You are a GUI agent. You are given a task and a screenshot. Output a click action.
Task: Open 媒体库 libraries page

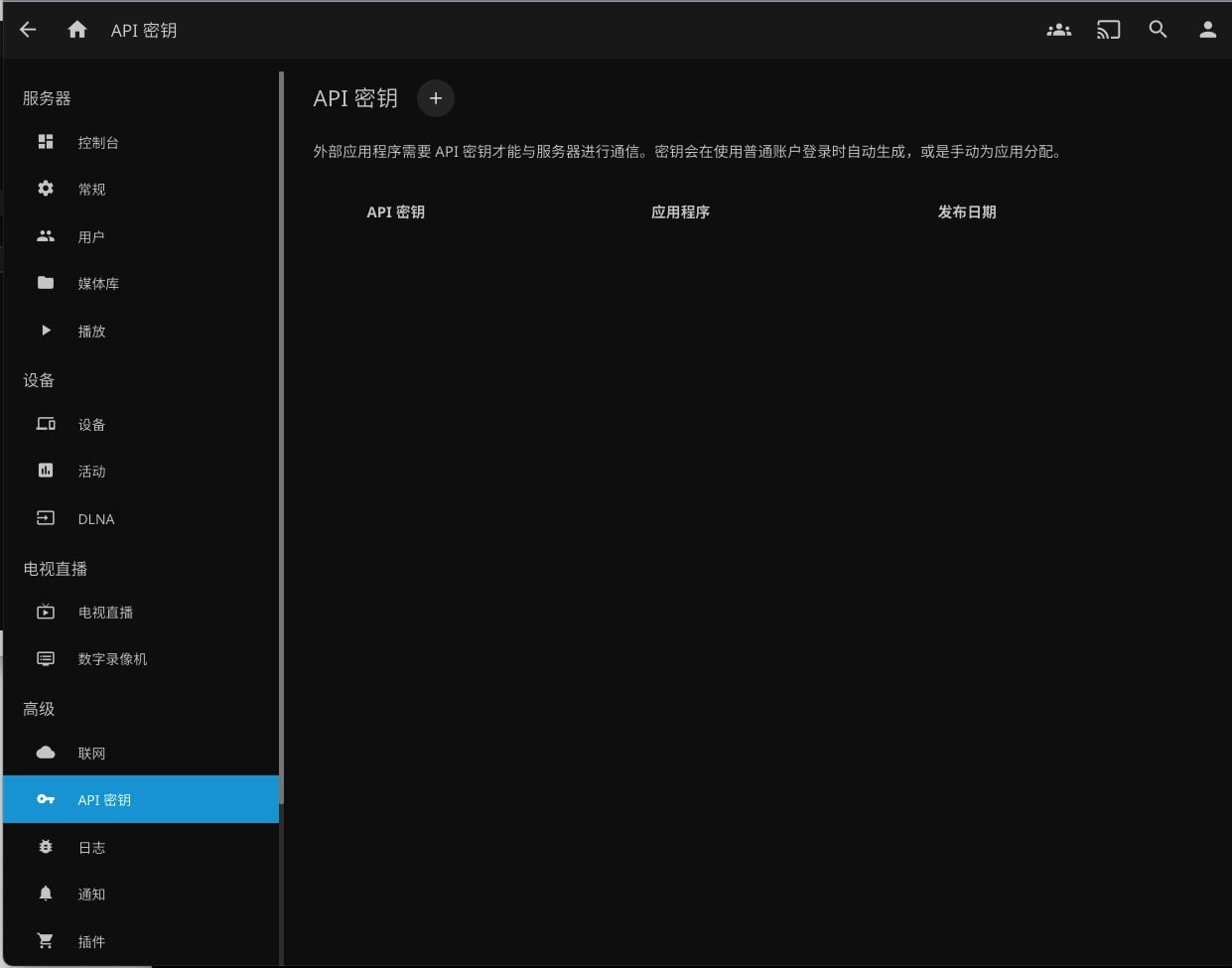pos(141,283)
